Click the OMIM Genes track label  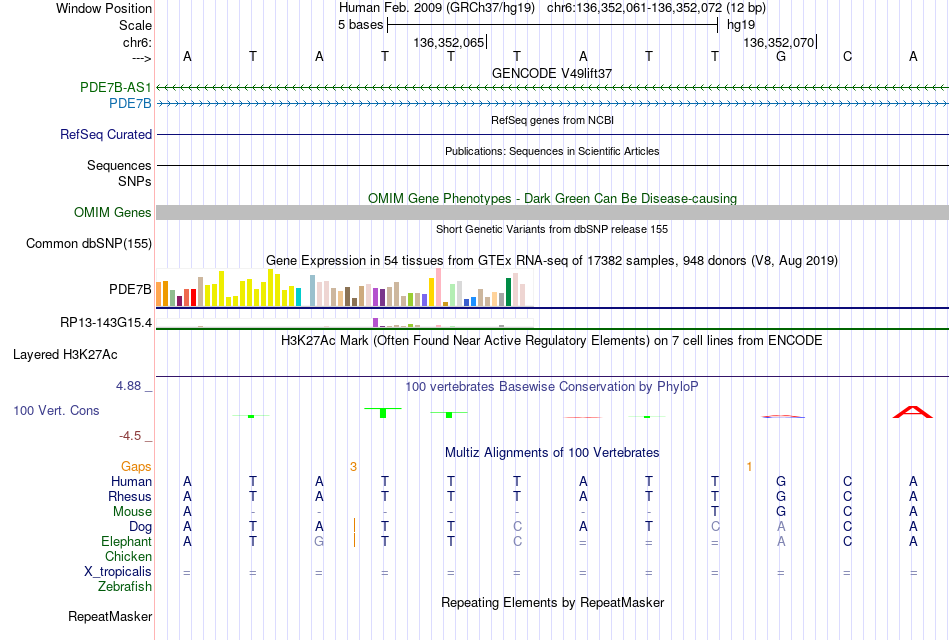pos(113,212)
